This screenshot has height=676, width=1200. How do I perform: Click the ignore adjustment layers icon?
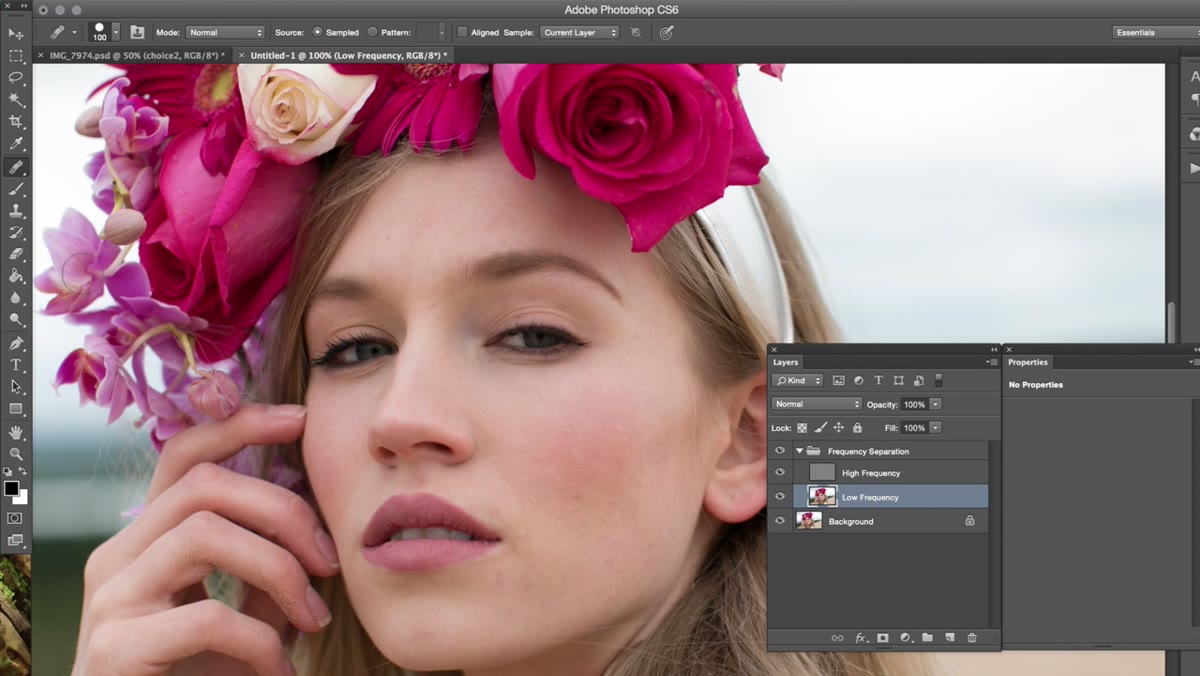click(x=636, y=32)
